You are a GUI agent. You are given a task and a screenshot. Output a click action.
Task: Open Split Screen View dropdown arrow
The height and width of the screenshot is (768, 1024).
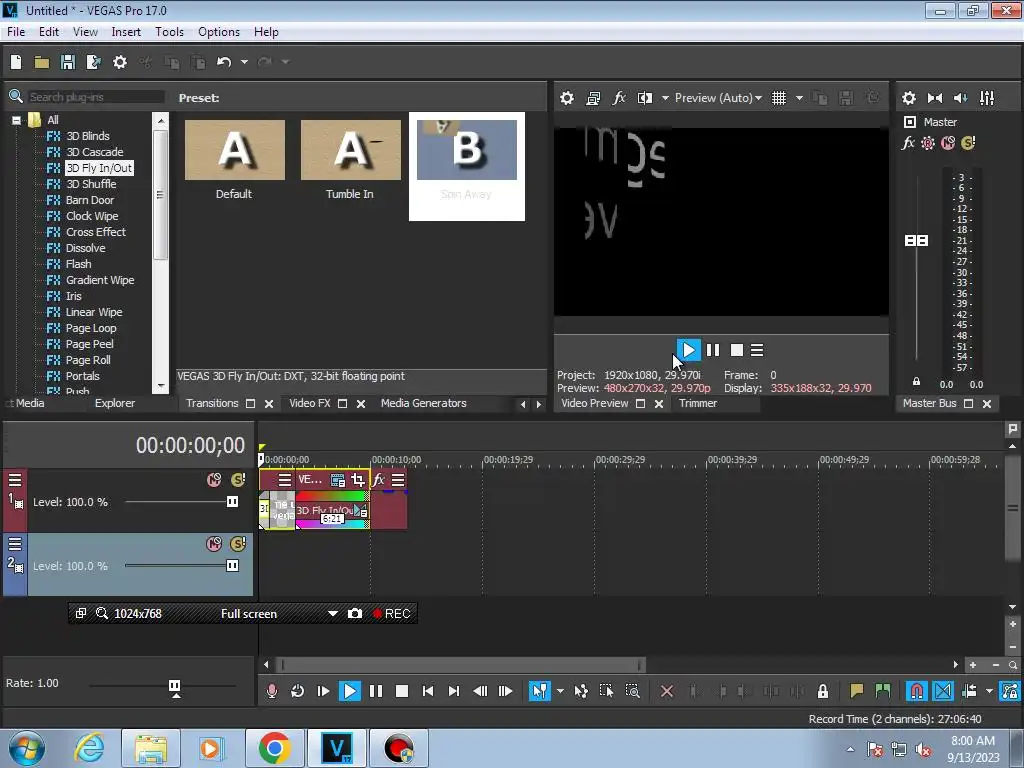pyautogui.click(x=665, y=98)
